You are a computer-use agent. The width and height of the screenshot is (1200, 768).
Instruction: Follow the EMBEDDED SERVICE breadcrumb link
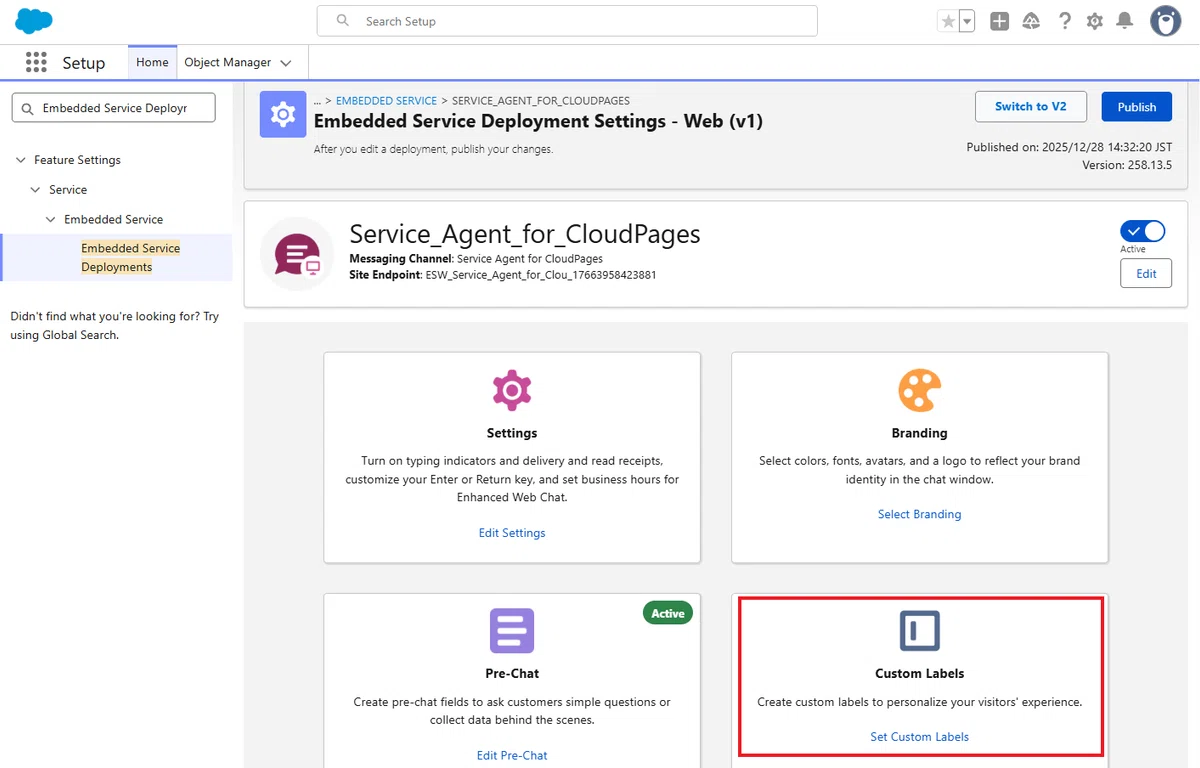[386, 101]
